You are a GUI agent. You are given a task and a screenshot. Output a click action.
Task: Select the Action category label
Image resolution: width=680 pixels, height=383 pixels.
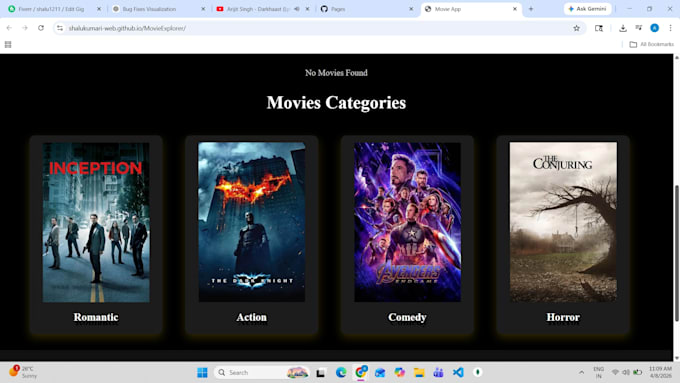pos(252,317)
